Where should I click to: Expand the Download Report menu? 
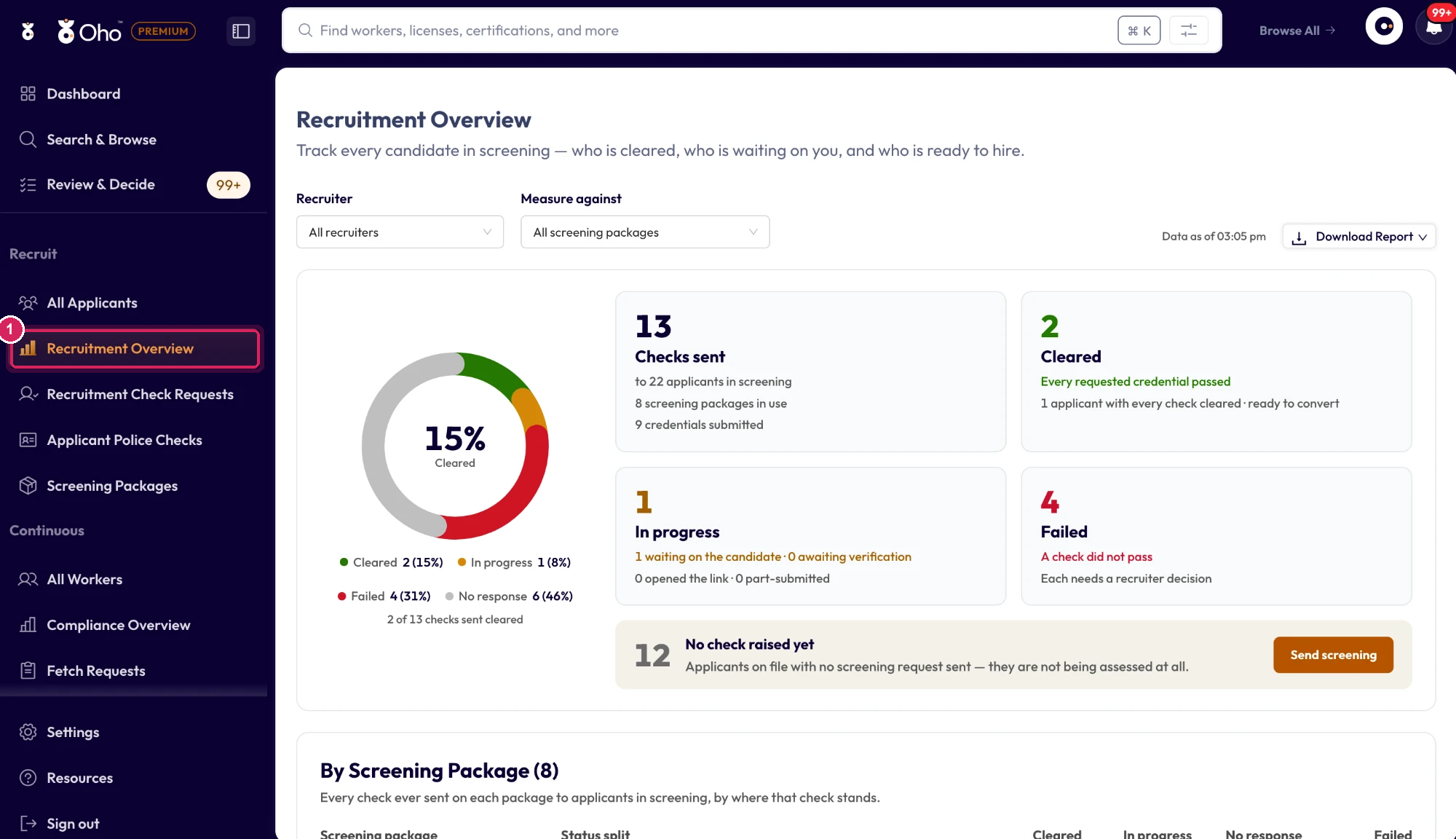(1358, 237)
